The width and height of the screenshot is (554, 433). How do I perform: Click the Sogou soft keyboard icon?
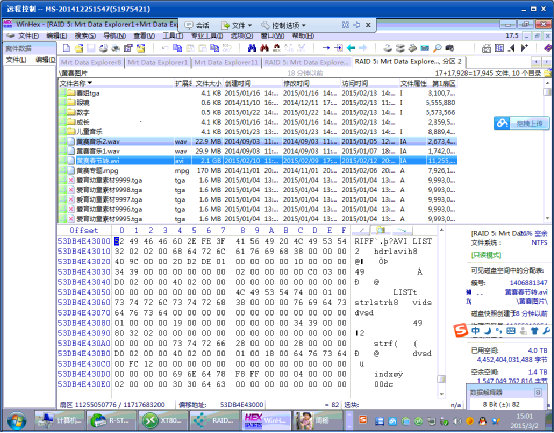click(511, 331)
